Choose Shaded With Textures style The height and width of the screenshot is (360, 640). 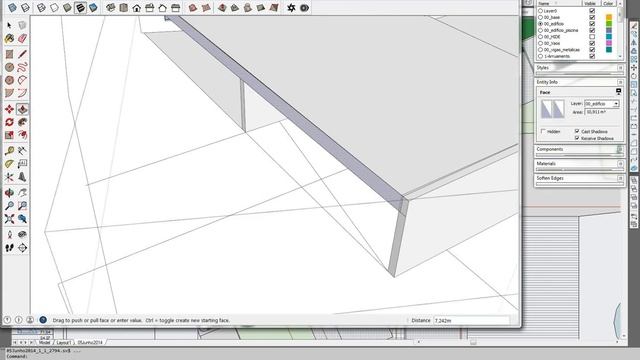tap(80, 7)
